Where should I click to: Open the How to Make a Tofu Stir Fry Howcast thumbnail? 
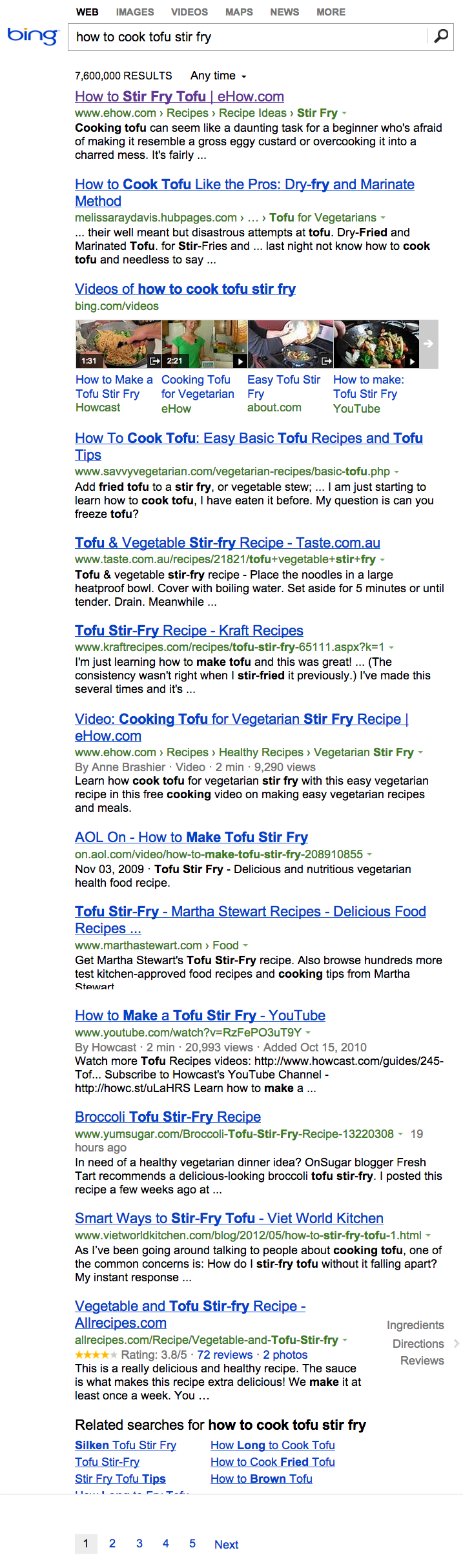[x=118, y=344]
